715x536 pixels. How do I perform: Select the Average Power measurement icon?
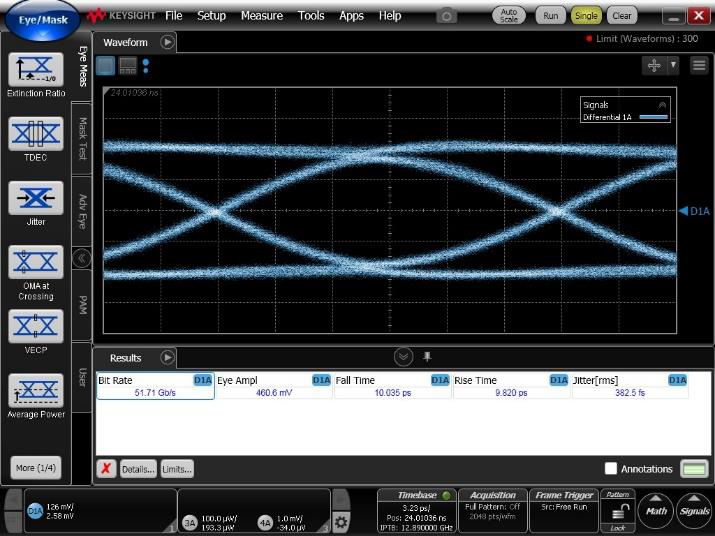tap(35, 390)
